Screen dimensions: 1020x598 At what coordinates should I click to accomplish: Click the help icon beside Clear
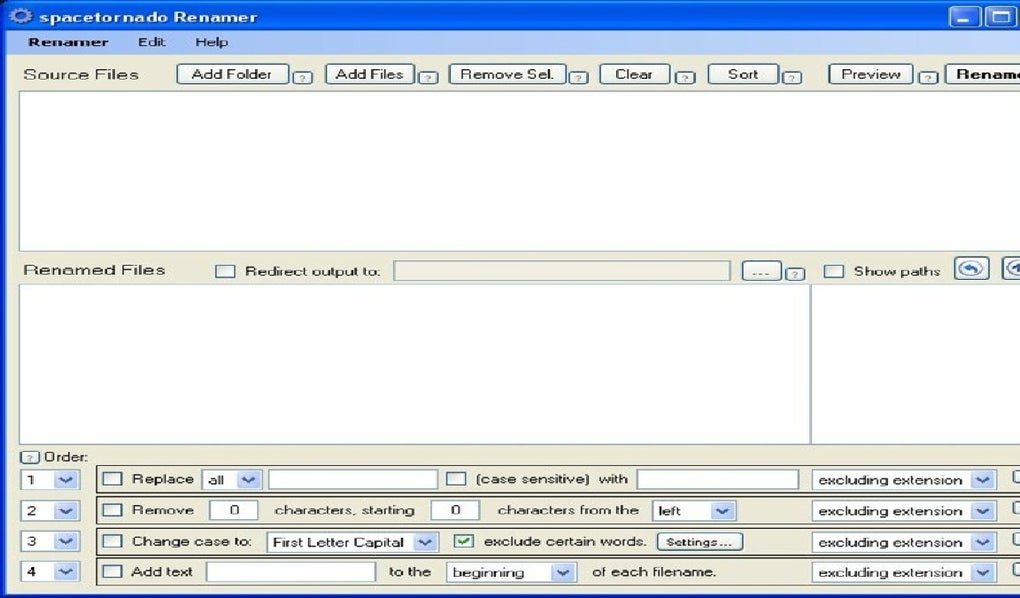coord(685,78)
